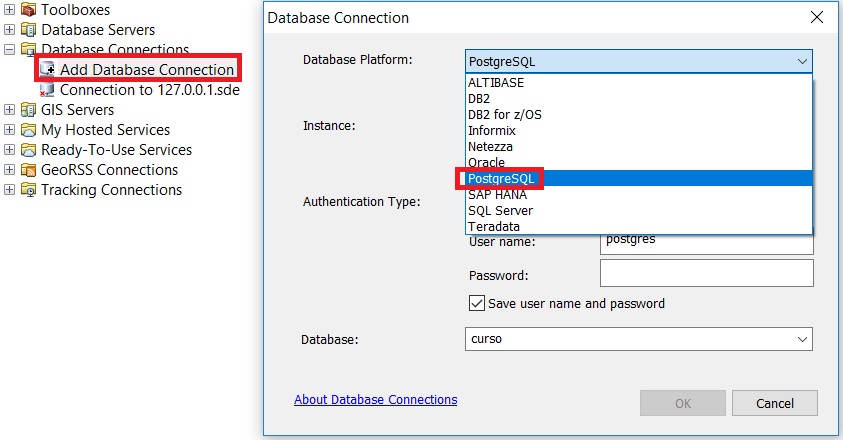
Task: Click the Instance label text
Action: [329, 126]
